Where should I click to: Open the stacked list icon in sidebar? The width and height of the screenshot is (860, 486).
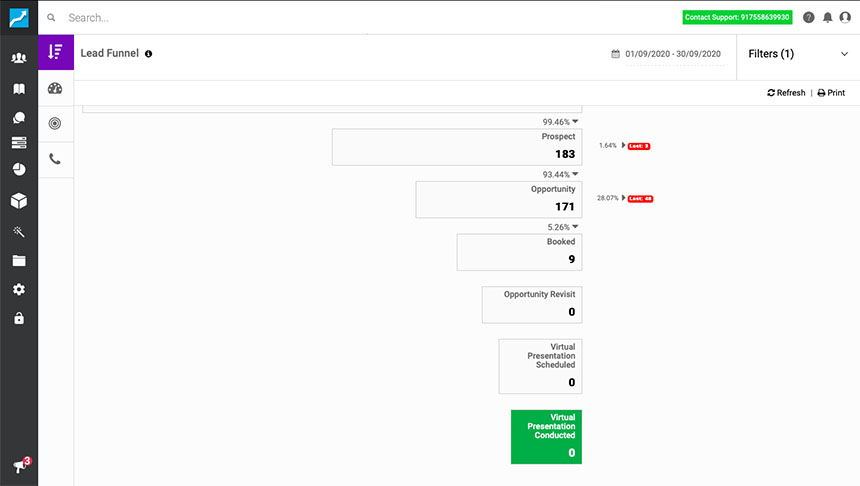(x=19, y=143)
